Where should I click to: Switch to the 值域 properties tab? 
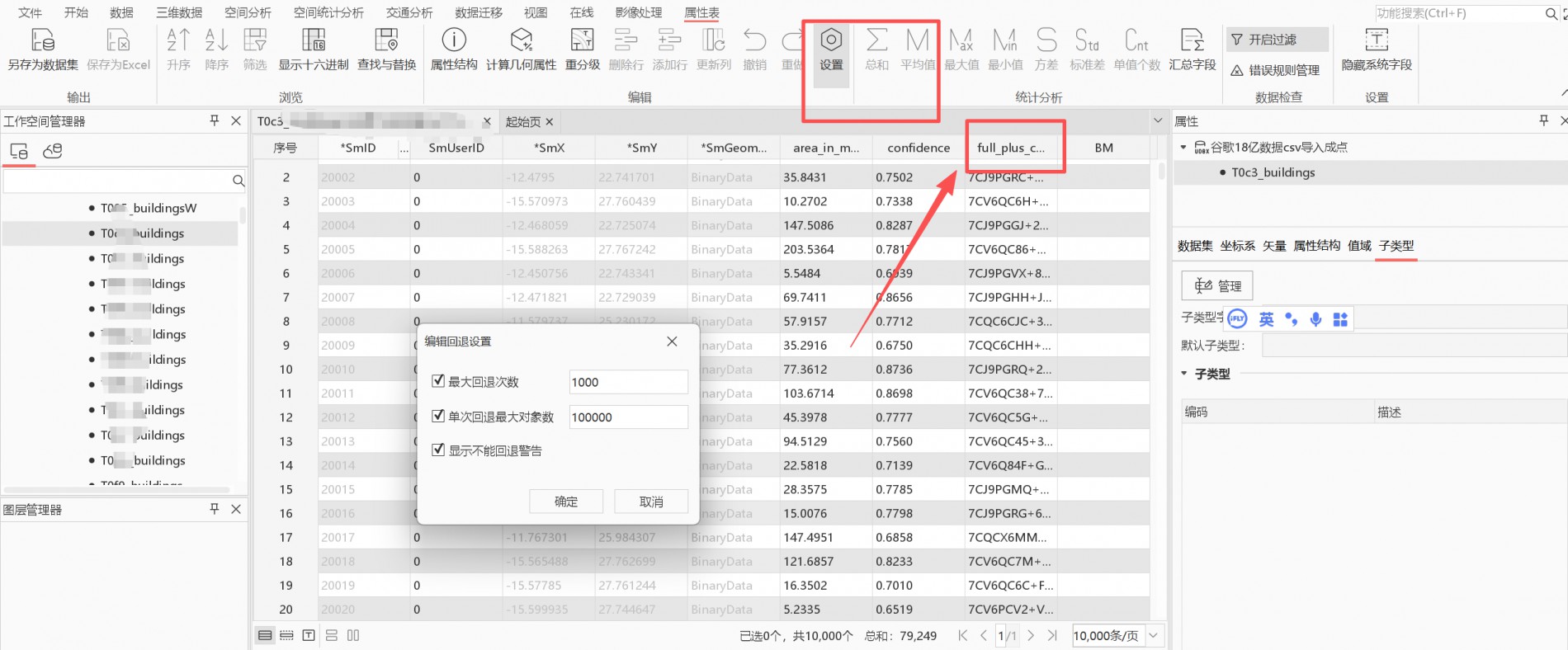pyautogui.click(x=1358, y=246)
